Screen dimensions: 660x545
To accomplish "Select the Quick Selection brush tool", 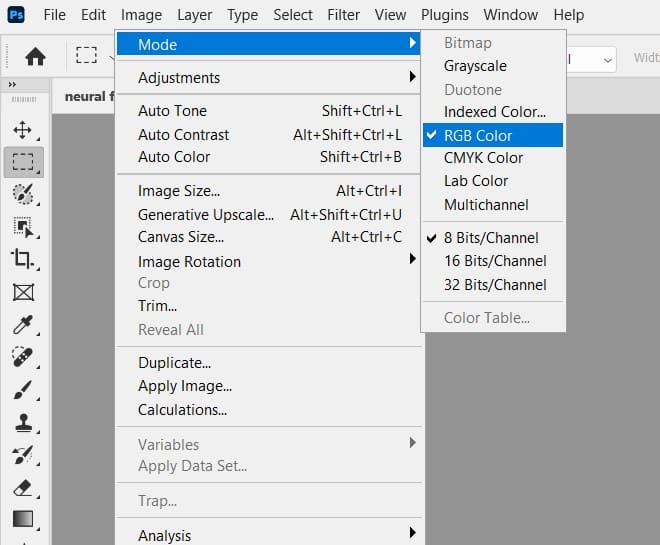I will click(23, 194).
